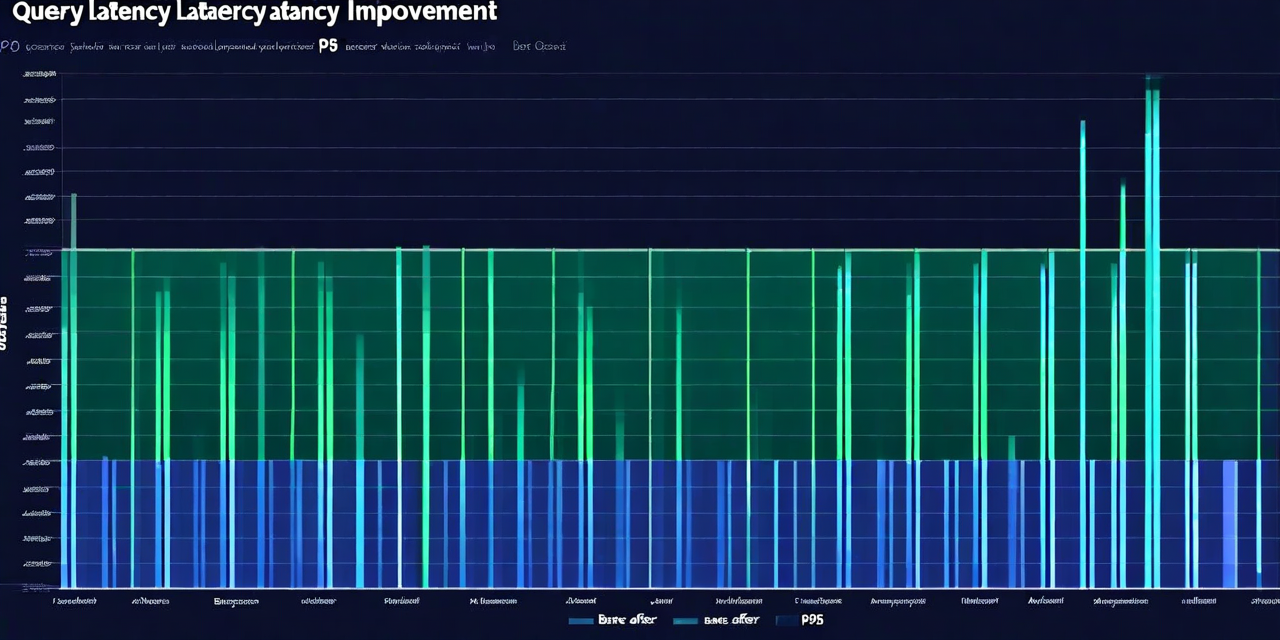The width and height of the screenshot is (1280, 640).
Task: Click the last x-axis category label
Action: coord(1265,601)
